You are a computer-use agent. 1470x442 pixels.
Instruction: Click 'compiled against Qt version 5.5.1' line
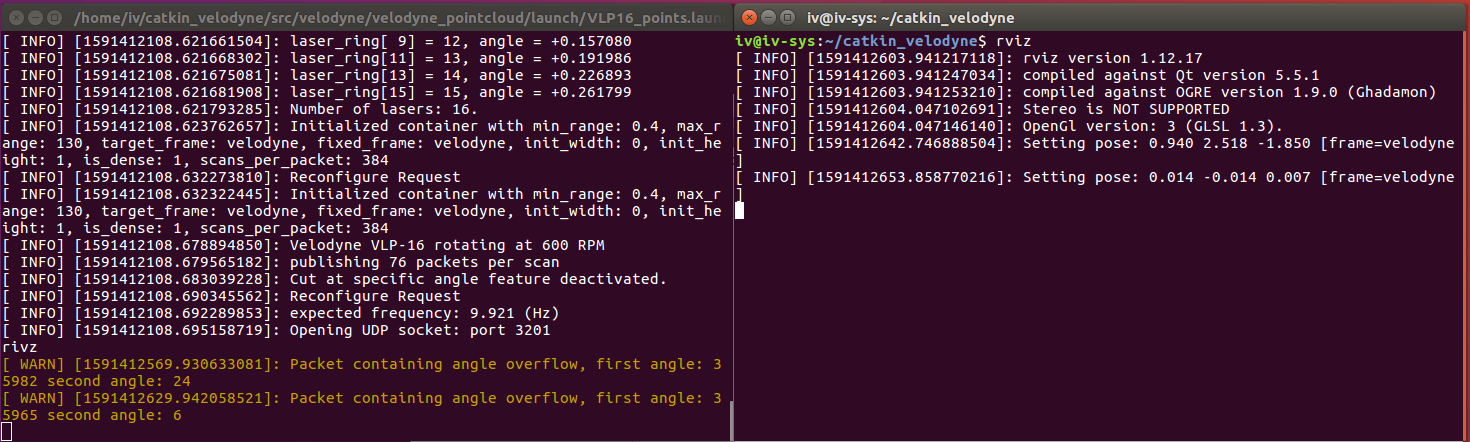1027,75
